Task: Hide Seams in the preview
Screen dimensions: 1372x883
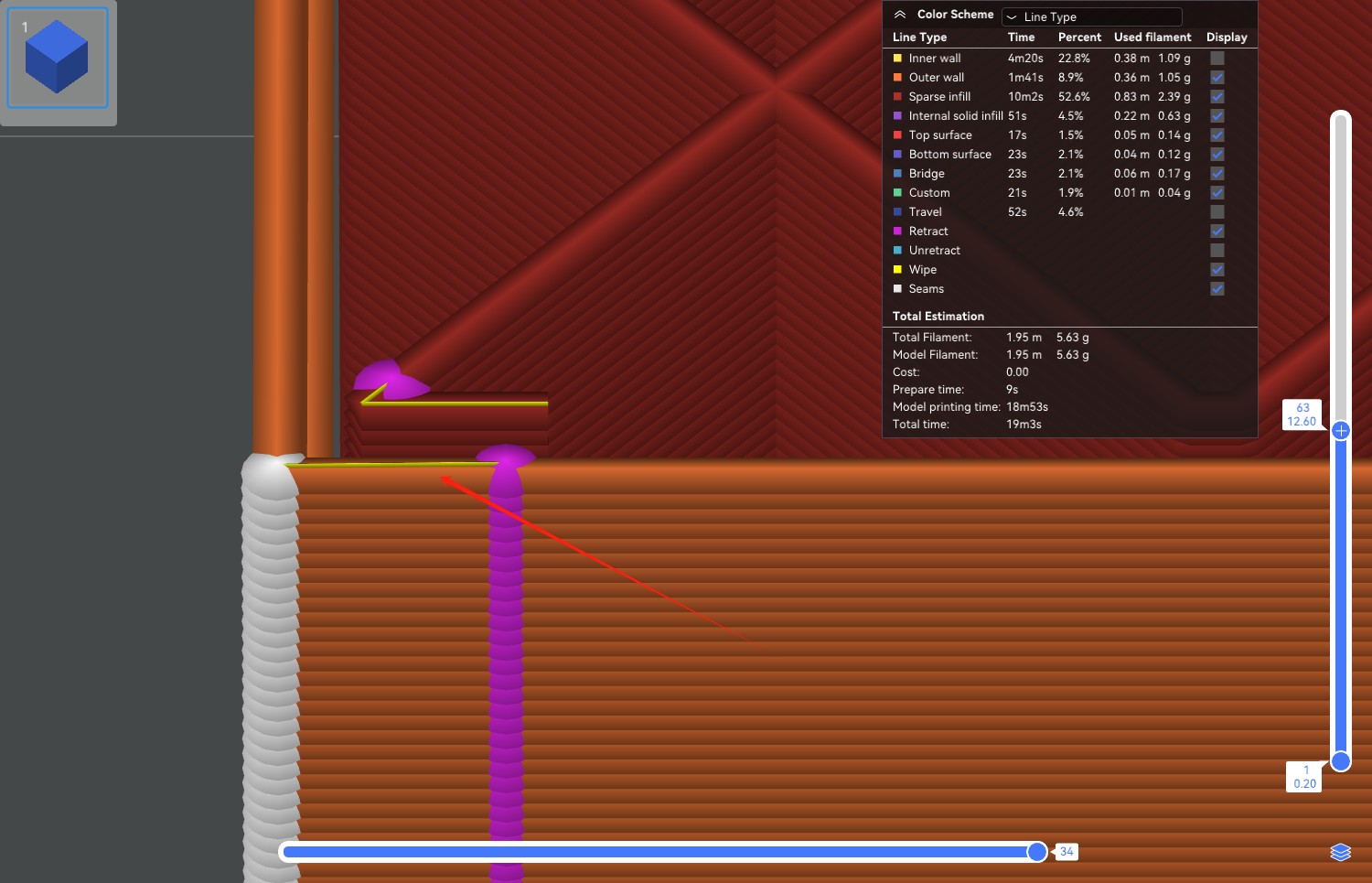Action: [x=1217, y=289]
